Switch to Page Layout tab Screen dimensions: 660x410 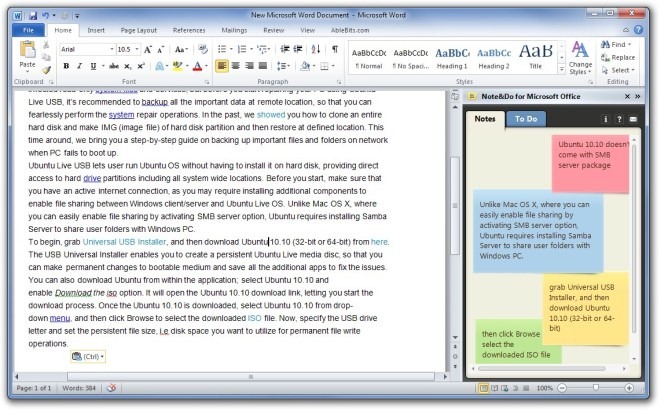coord(138,30)
